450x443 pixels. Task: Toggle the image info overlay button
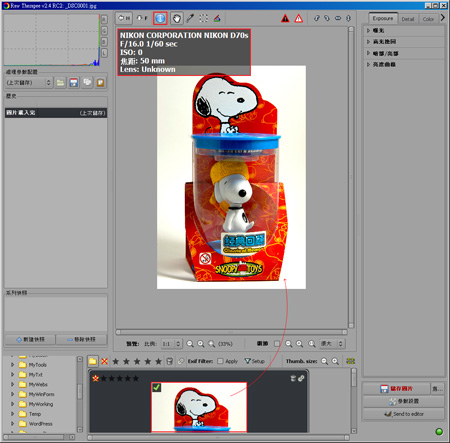(160, 18)
